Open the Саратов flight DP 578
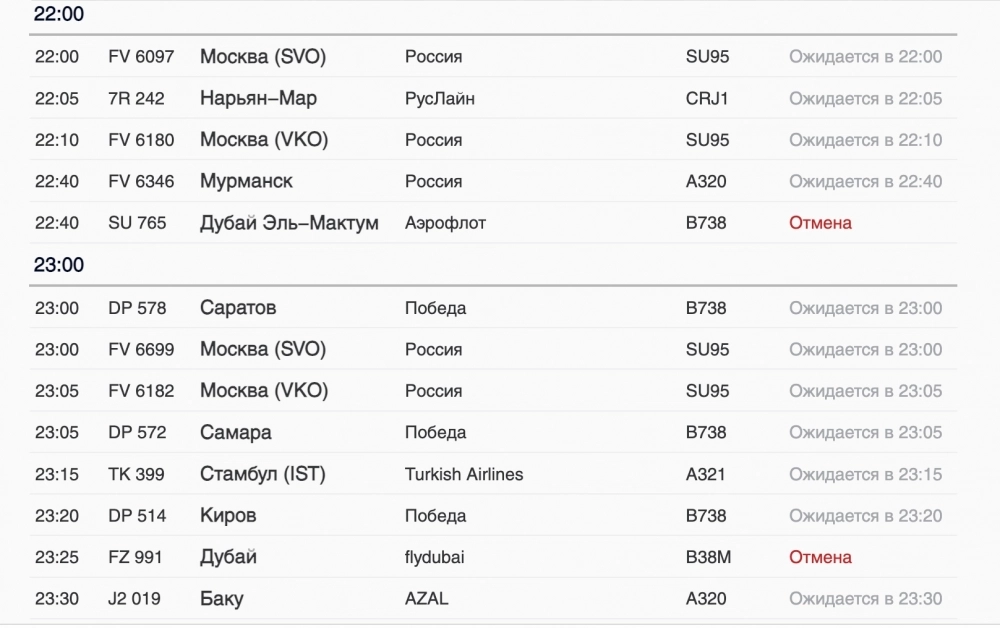Screen dimensions: 1000x628 point(238,308)
